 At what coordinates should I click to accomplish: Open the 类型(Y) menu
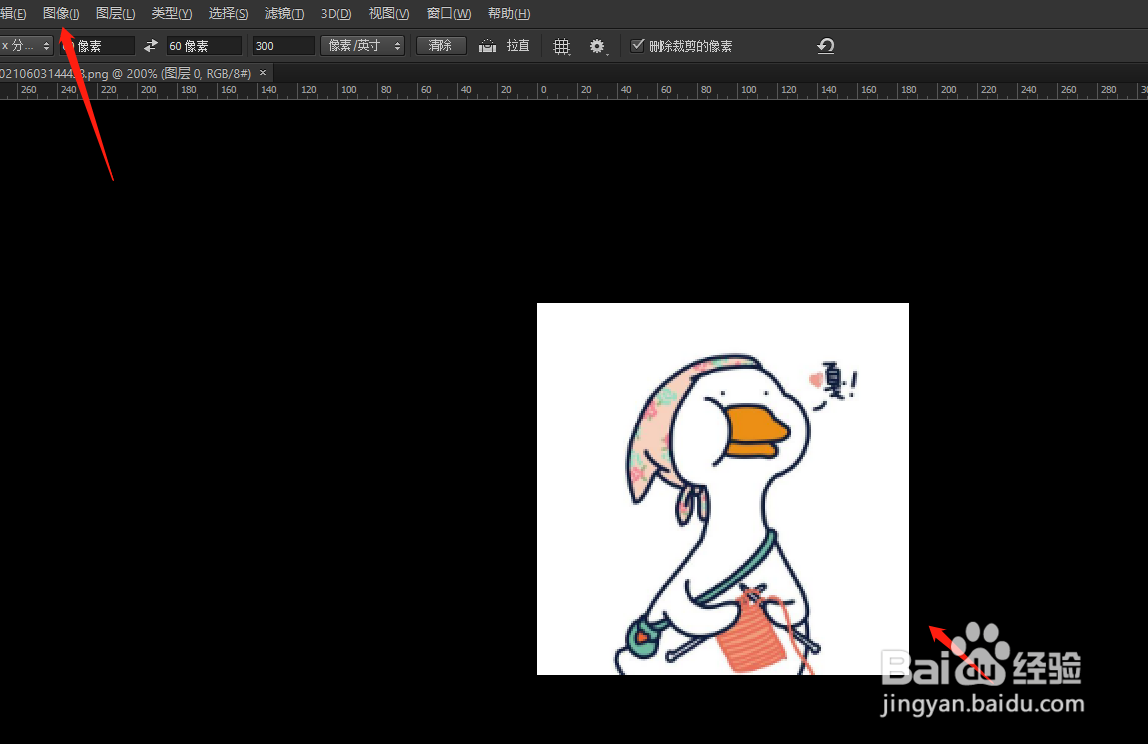point(172,13)
